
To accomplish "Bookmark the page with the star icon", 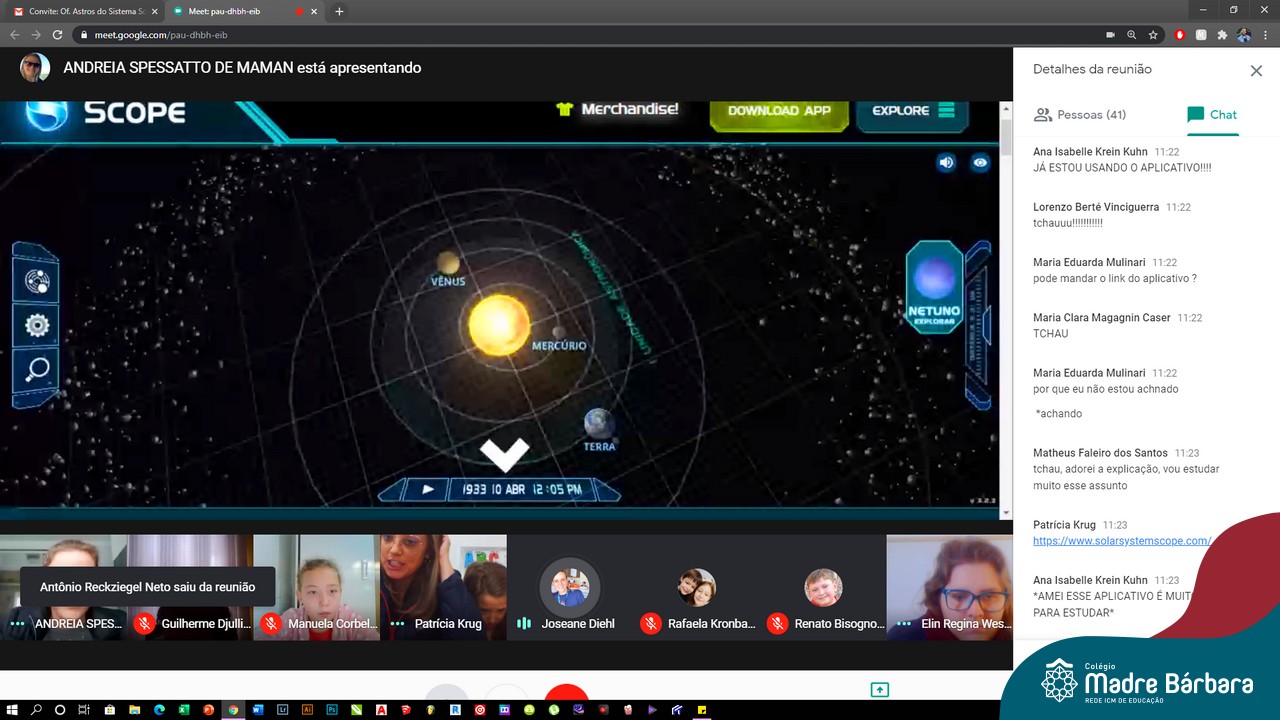I will 1153,35.
